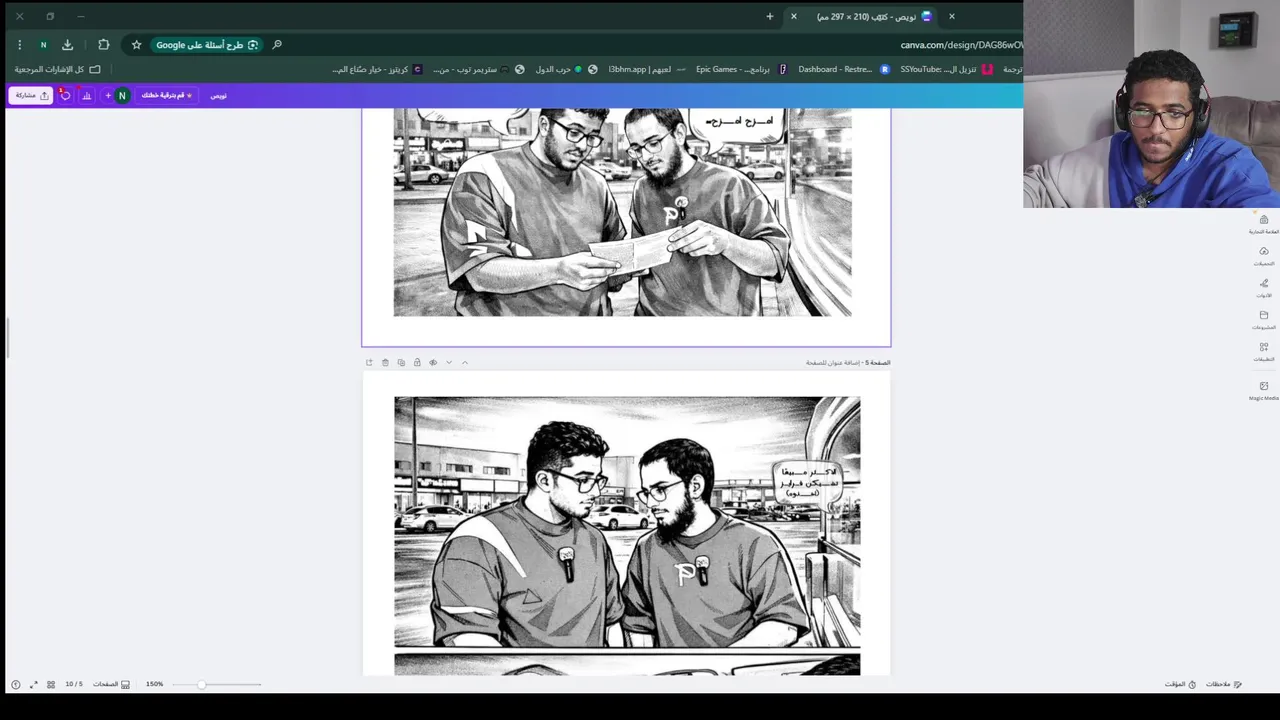Select the speech bubble on page 5
Viewport: 1280px width, 720px height.
click(809, 484)
